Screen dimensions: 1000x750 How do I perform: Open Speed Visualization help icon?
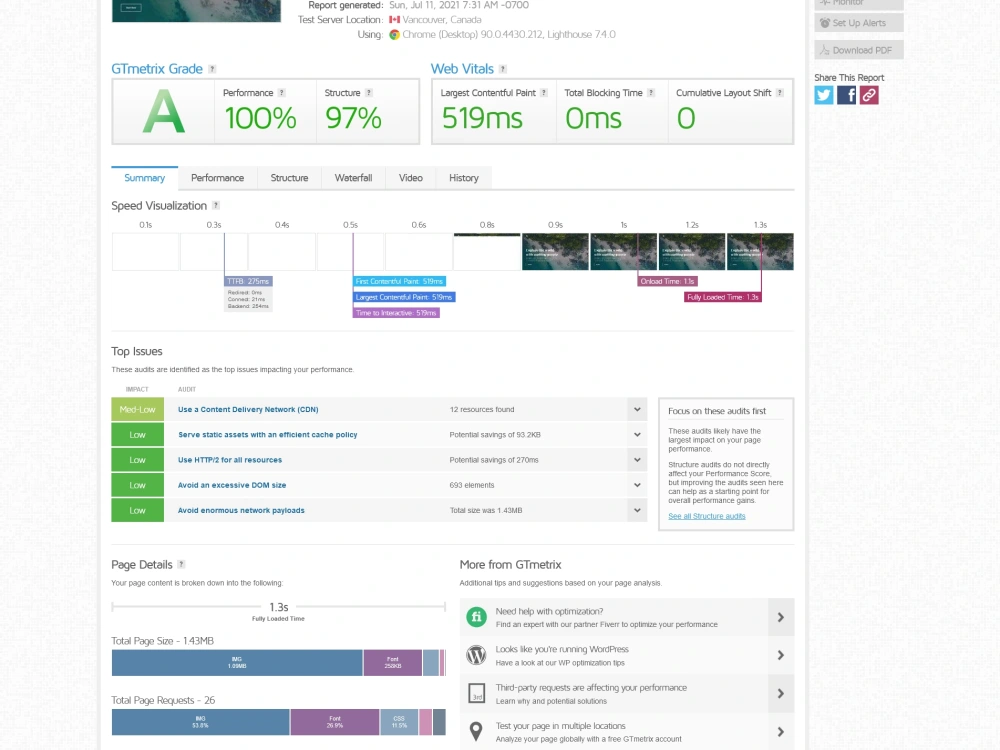click(x=216, y=205)
